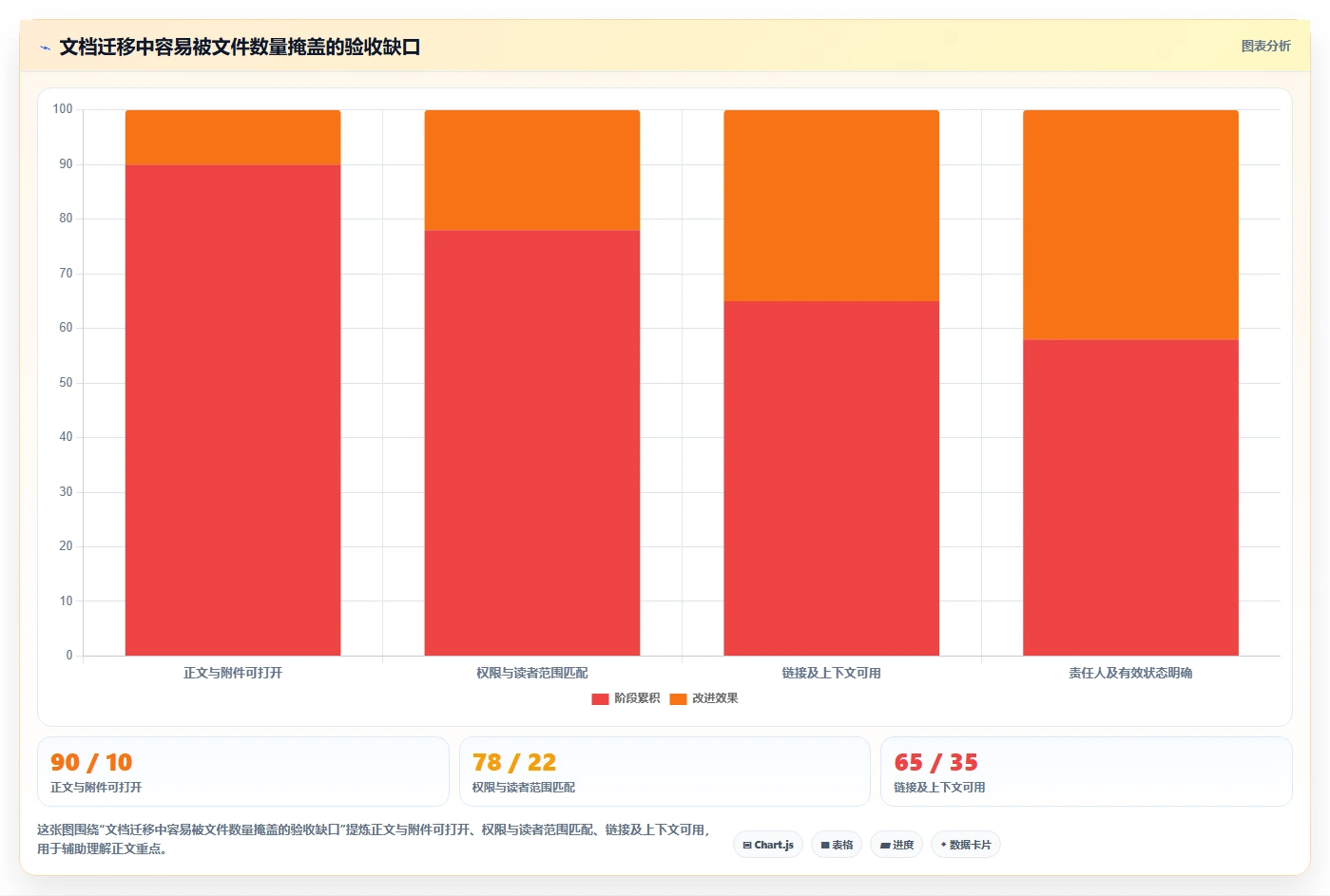
Task: Click the y-axis value 0
Action: tap(69, 656)
